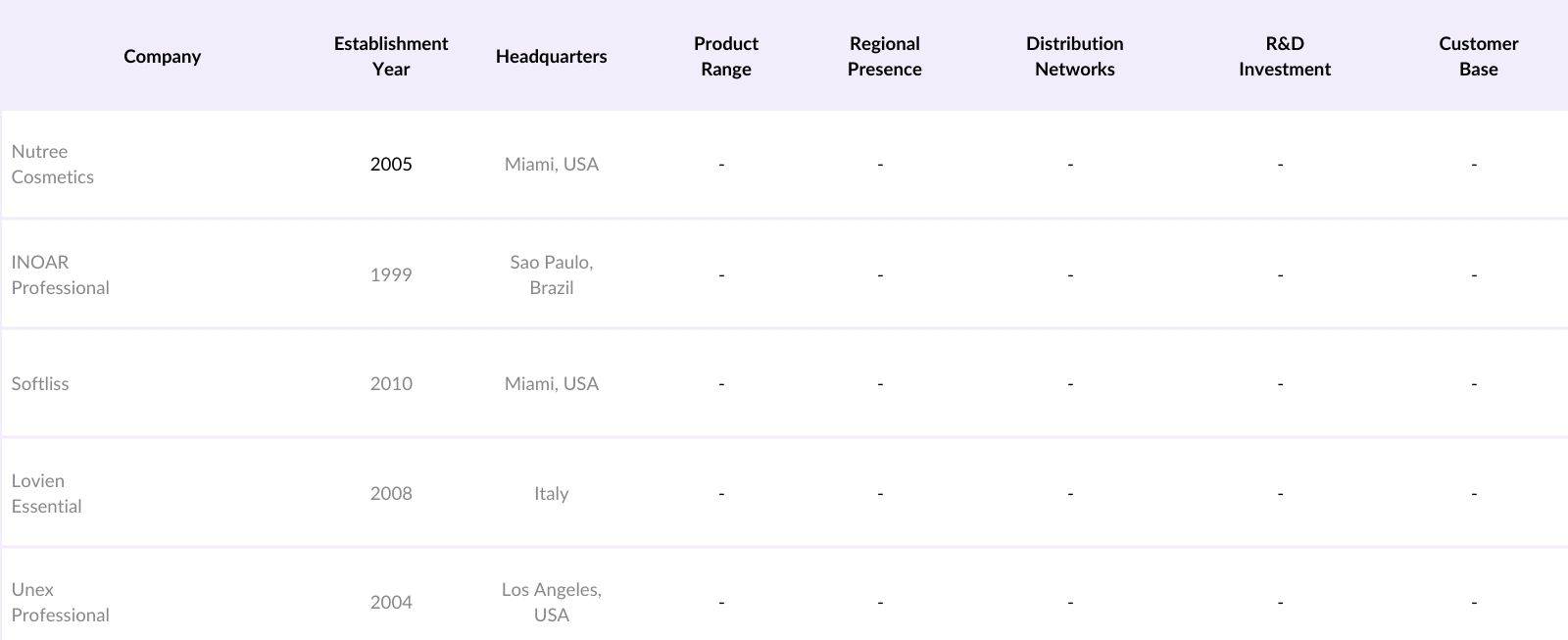Click the 2008 establishment year cell
This screenshot has height=640, width=1568.
click(391, 494)
